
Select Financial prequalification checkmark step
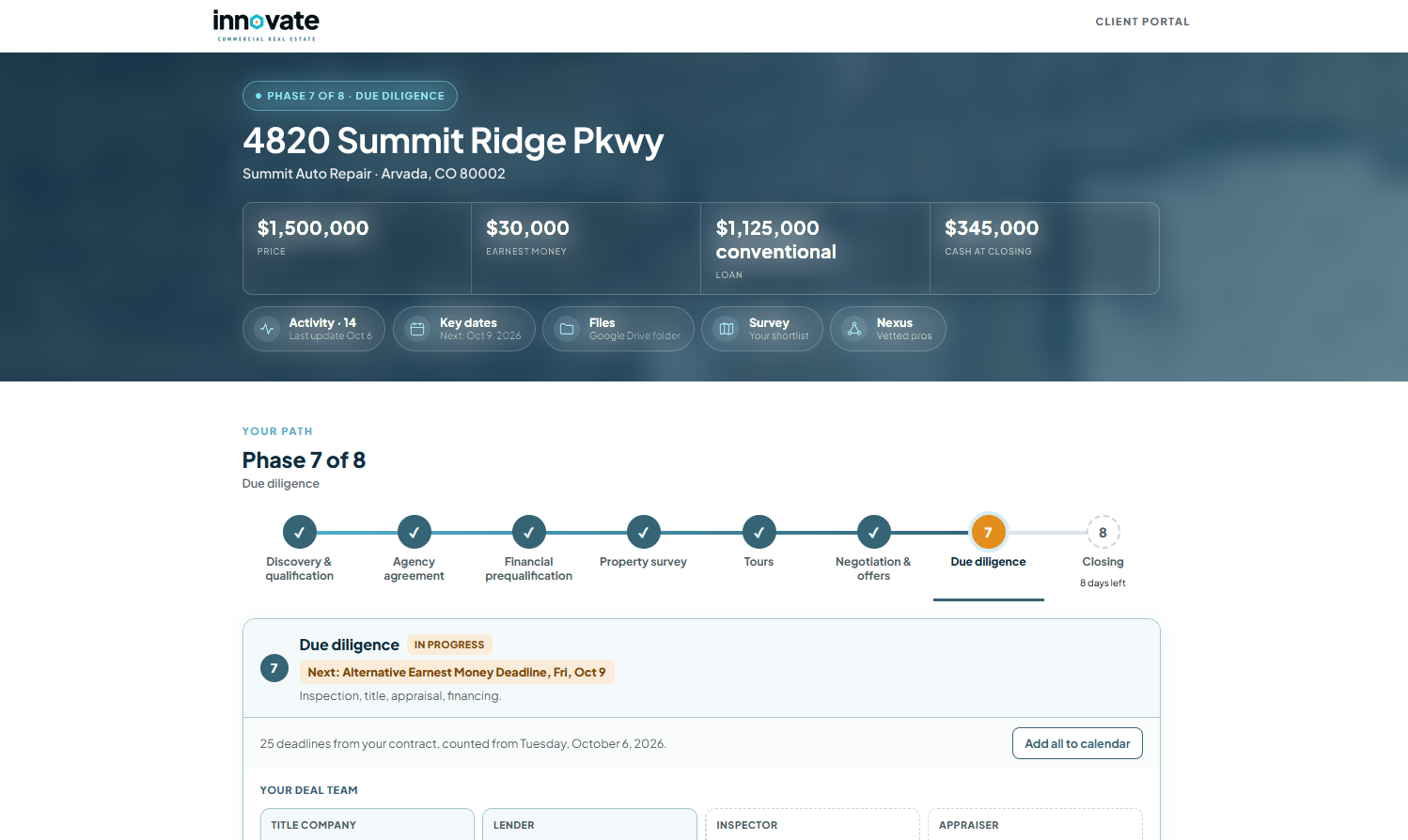pyautogui.click(x=529, y=532)
